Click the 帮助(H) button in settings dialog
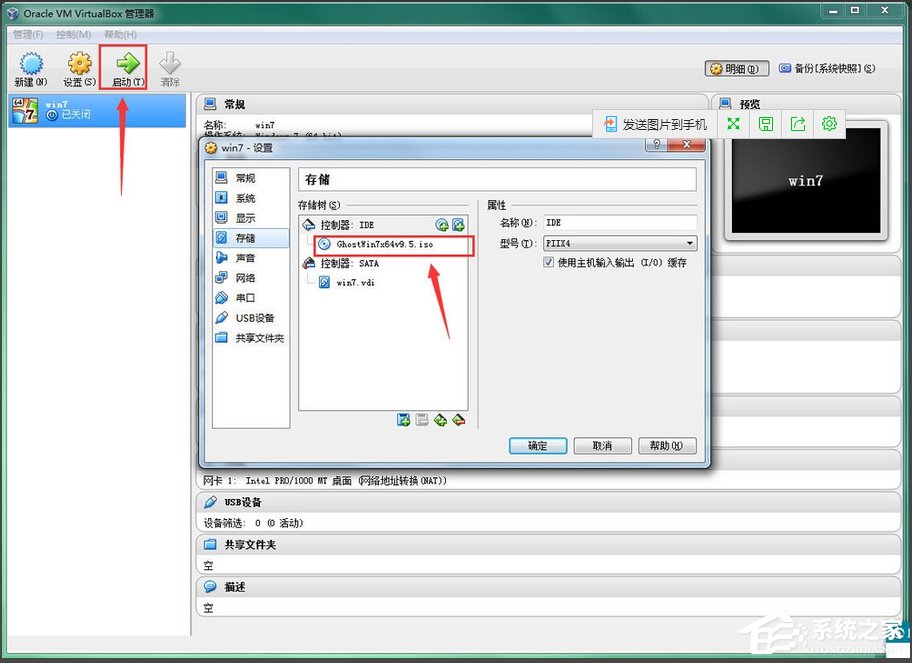Screen dimensions: 912x663 [x=667, y=446]
